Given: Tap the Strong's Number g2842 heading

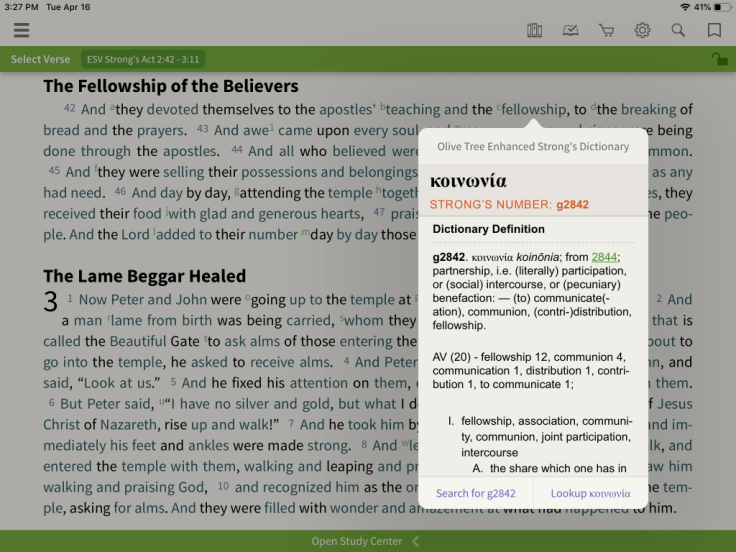Looking at the screenshot, I should [509, 205].
